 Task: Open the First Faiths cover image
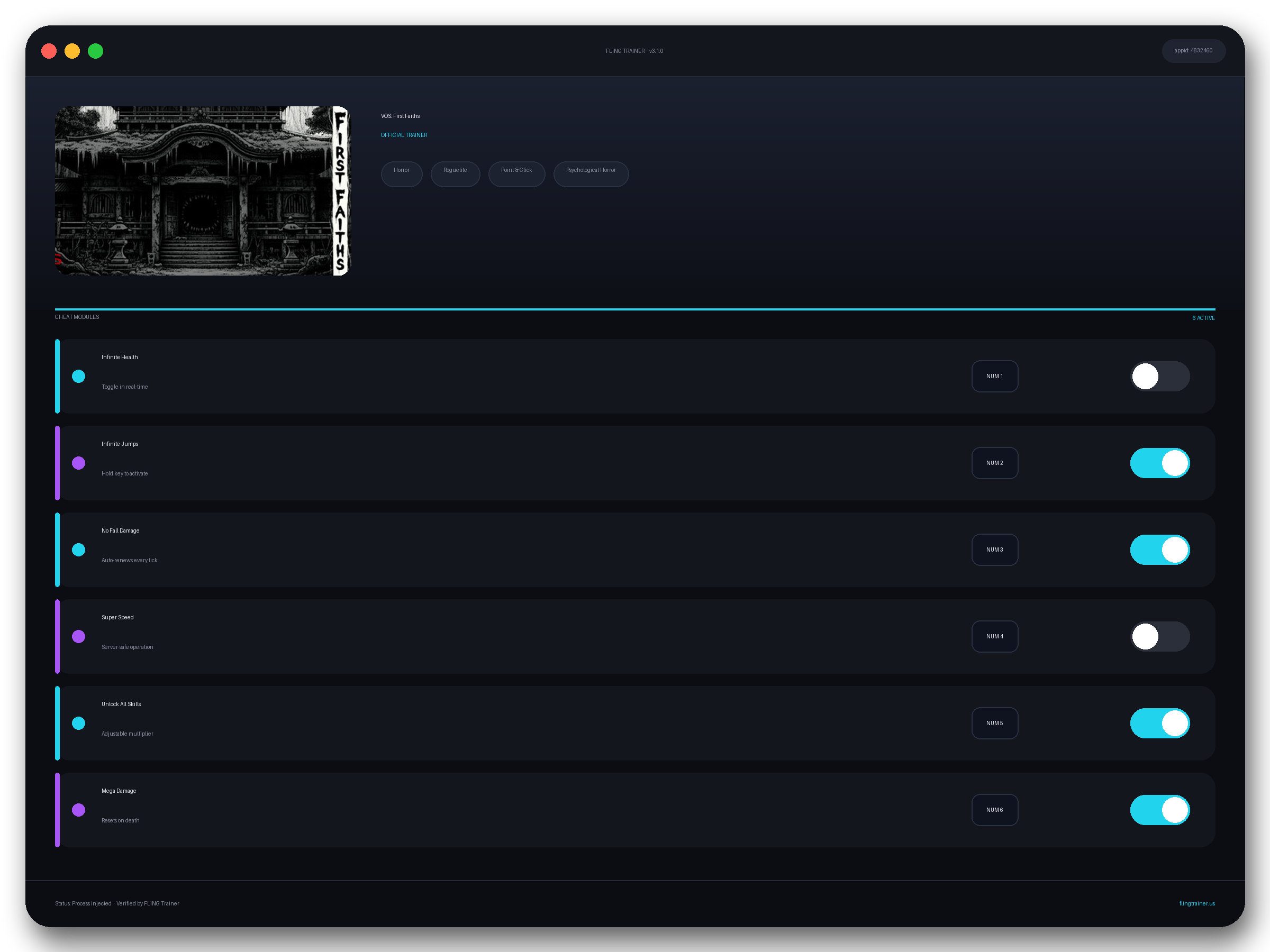[x=202, y=190]
